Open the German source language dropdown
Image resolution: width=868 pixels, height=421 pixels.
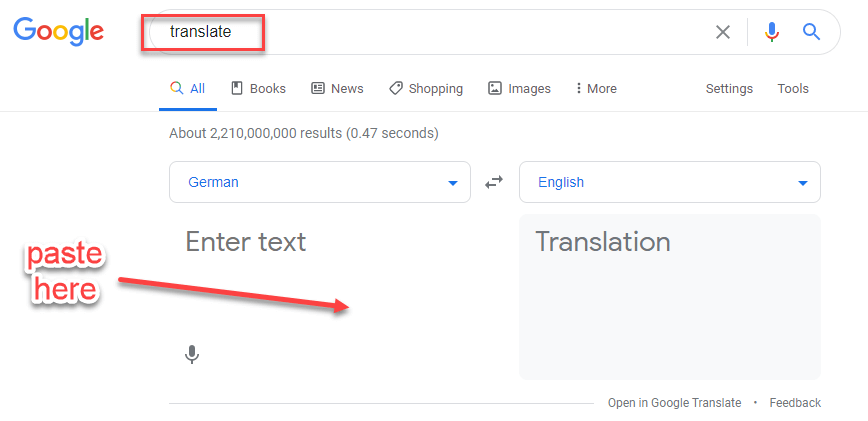tap(320, 182)
